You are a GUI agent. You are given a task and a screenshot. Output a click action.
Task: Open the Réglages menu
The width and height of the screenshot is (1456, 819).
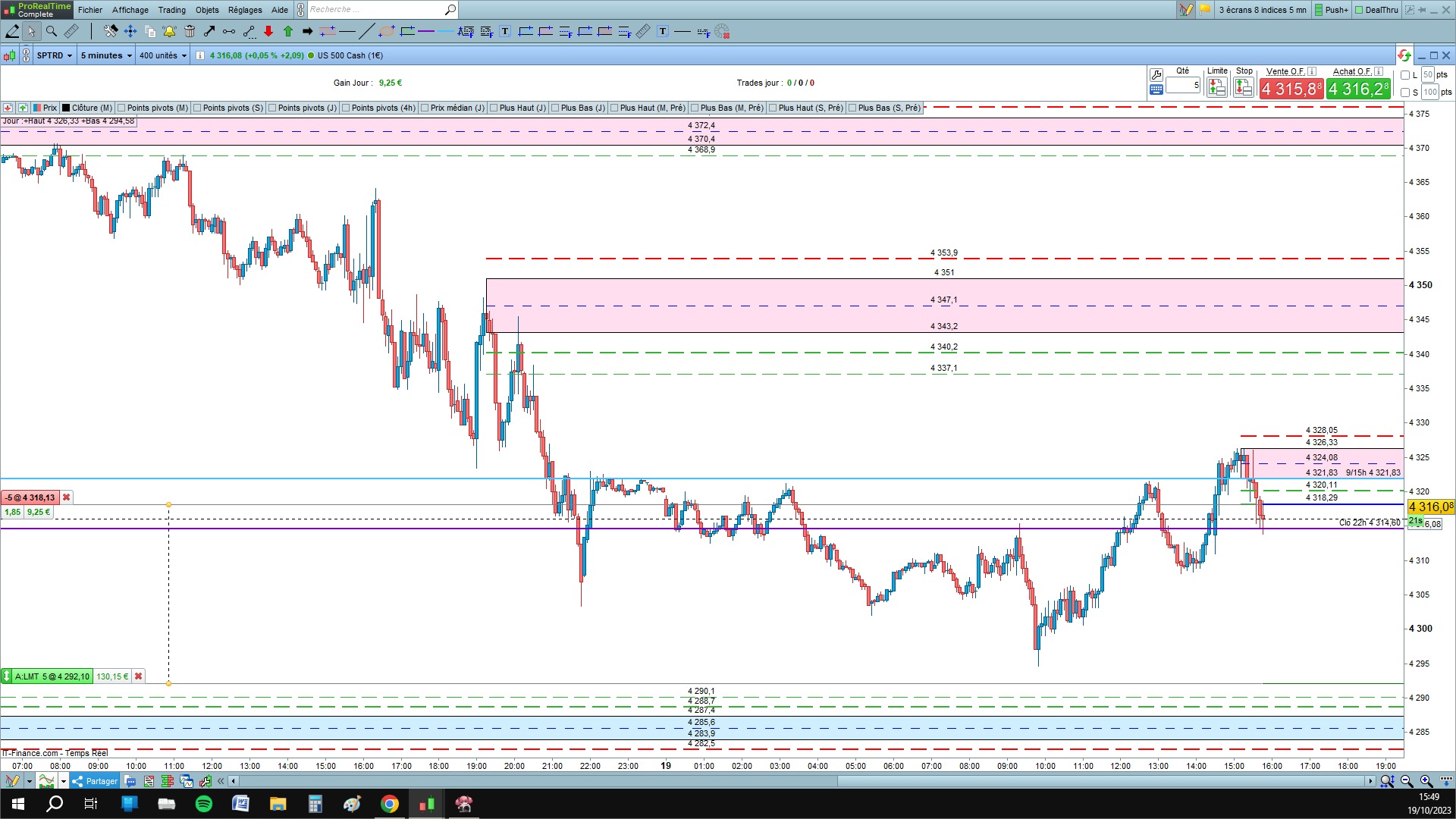point(245,10)
